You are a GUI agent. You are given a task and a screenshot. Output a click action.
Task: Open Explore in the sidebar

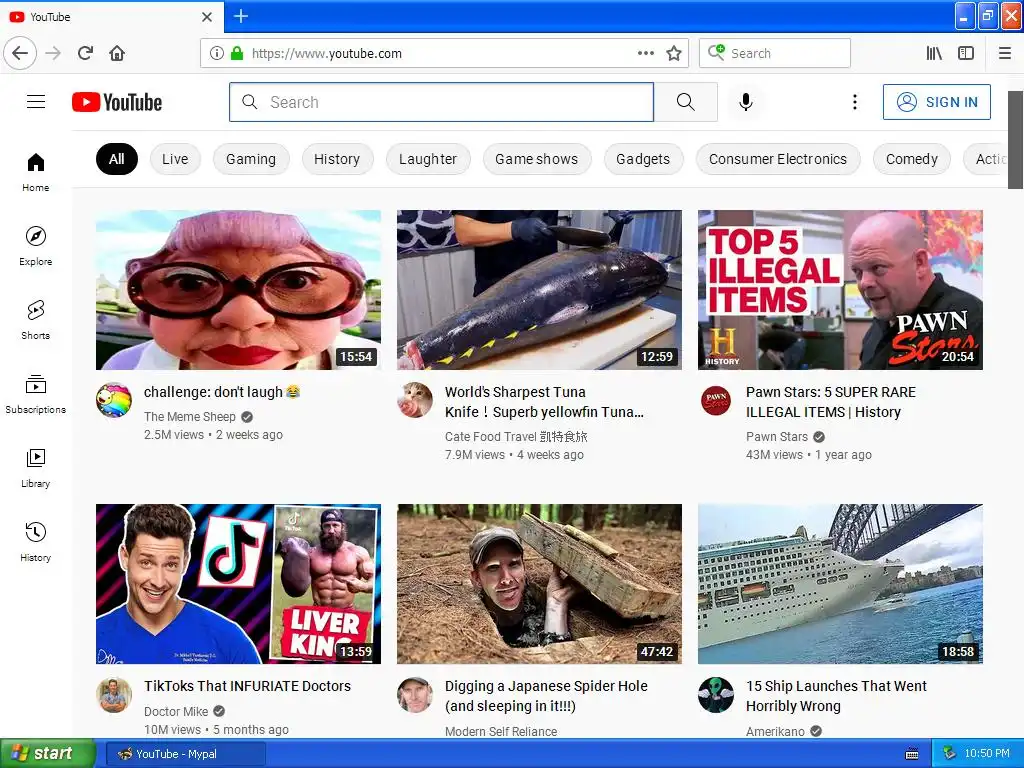[36, 246]
